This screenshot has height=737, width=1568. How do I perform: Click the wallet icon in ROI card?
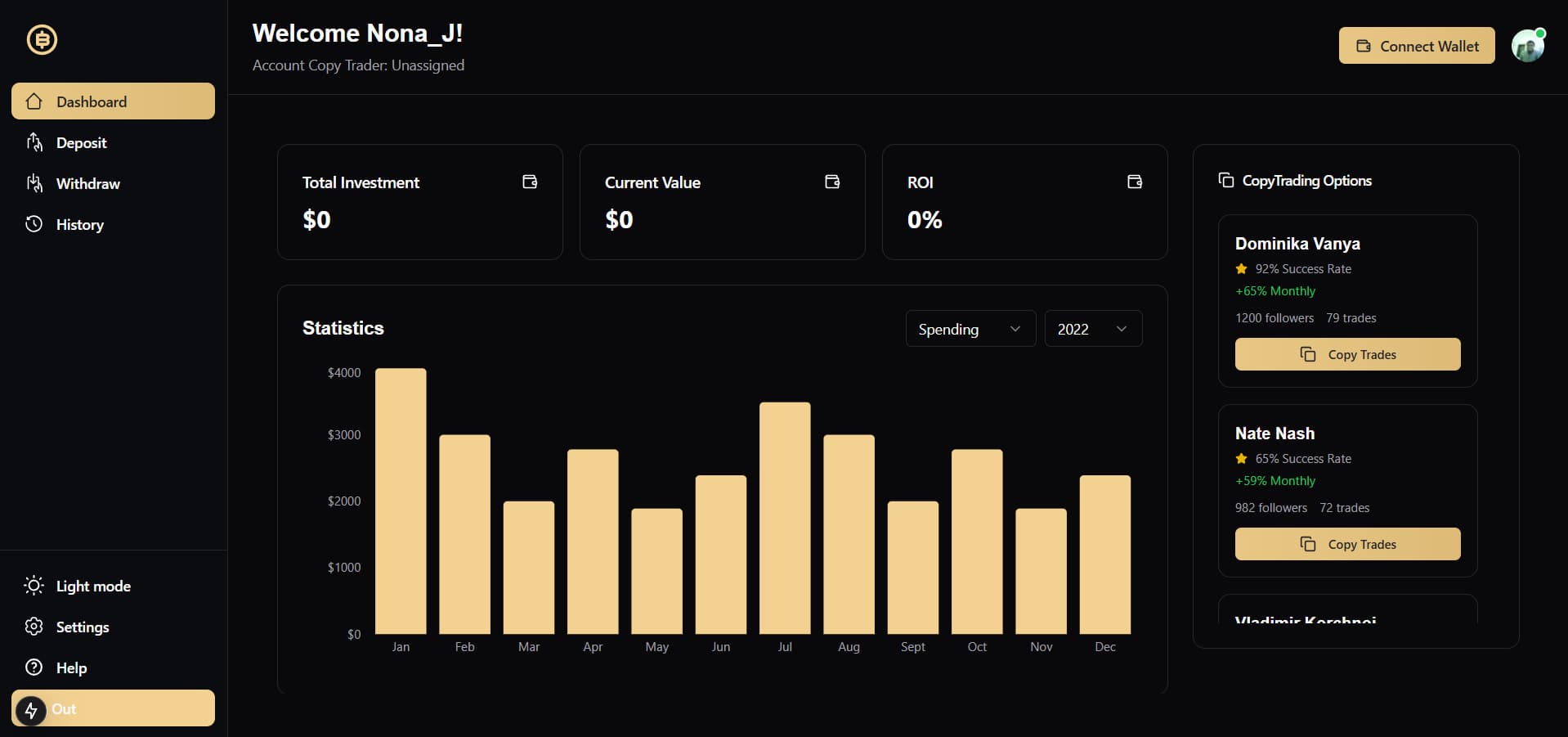1135,182
